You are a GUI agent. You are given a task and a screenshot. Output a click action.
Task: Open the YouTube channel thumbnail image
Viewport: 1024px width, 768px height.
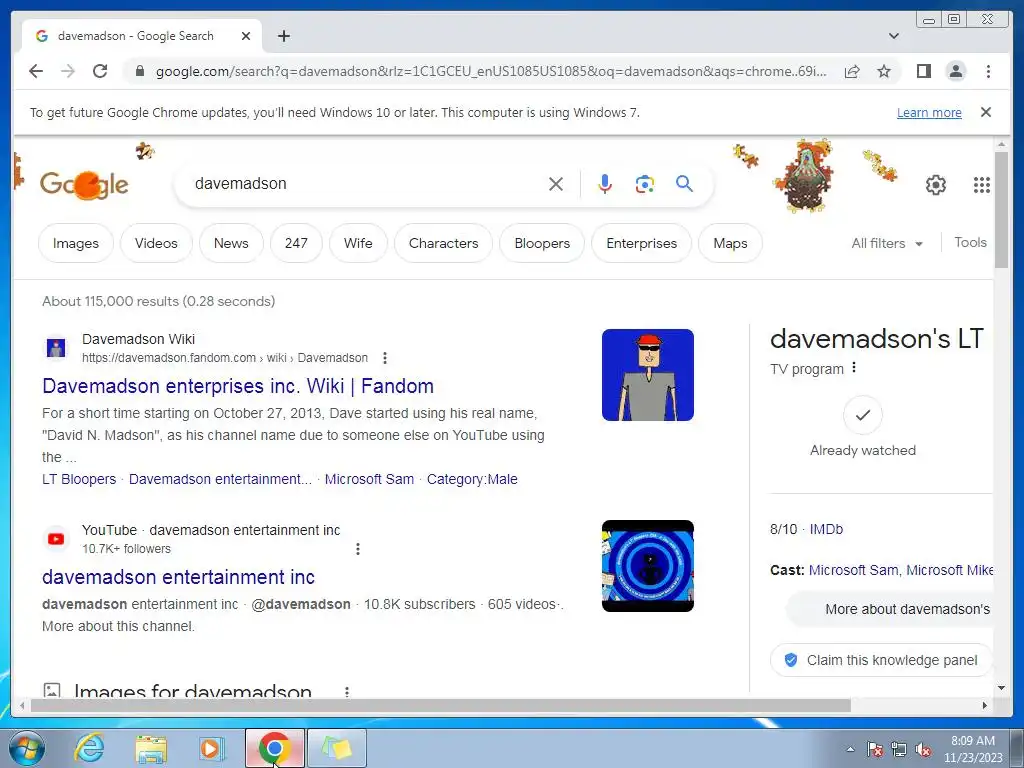click(648, 566)
